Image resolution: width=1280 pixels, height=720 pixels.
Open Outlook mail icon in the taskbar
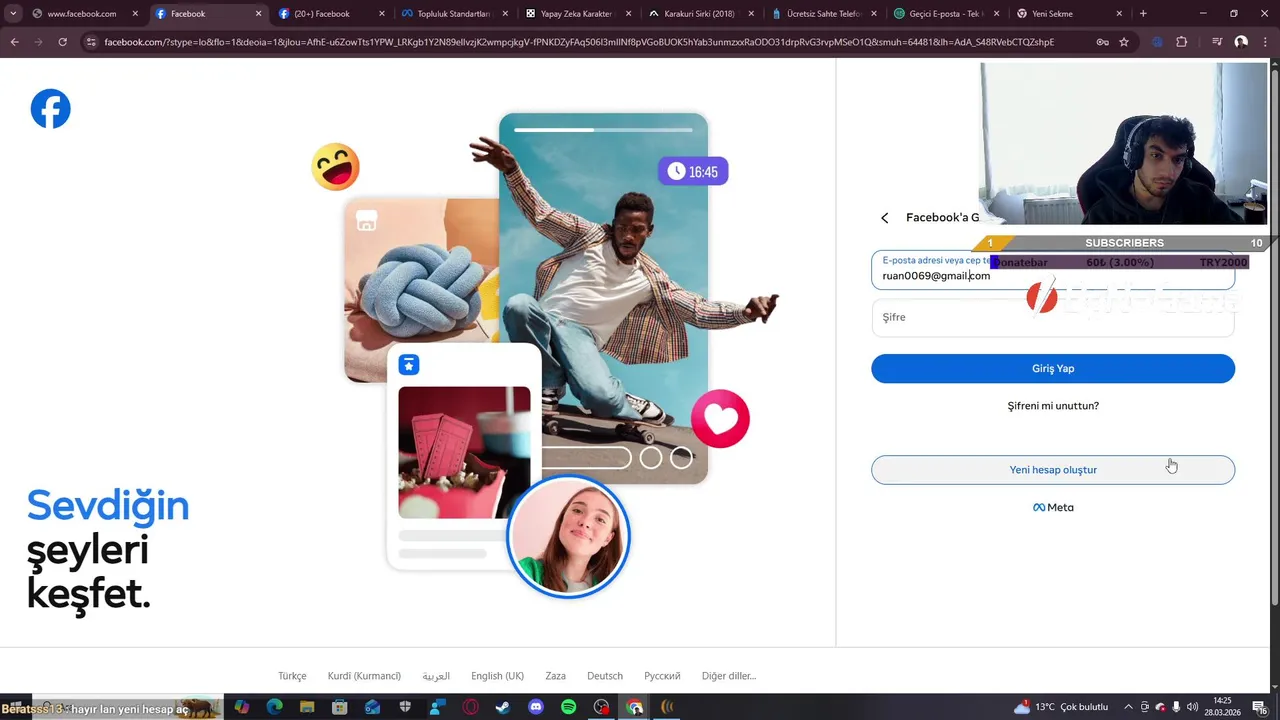point(372,707)
